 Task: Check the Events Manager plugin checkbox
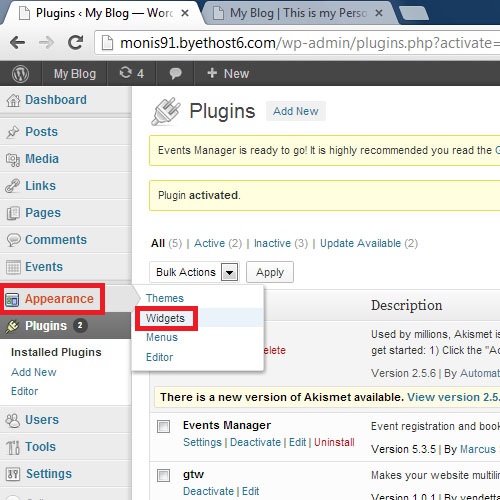(163, 426)
